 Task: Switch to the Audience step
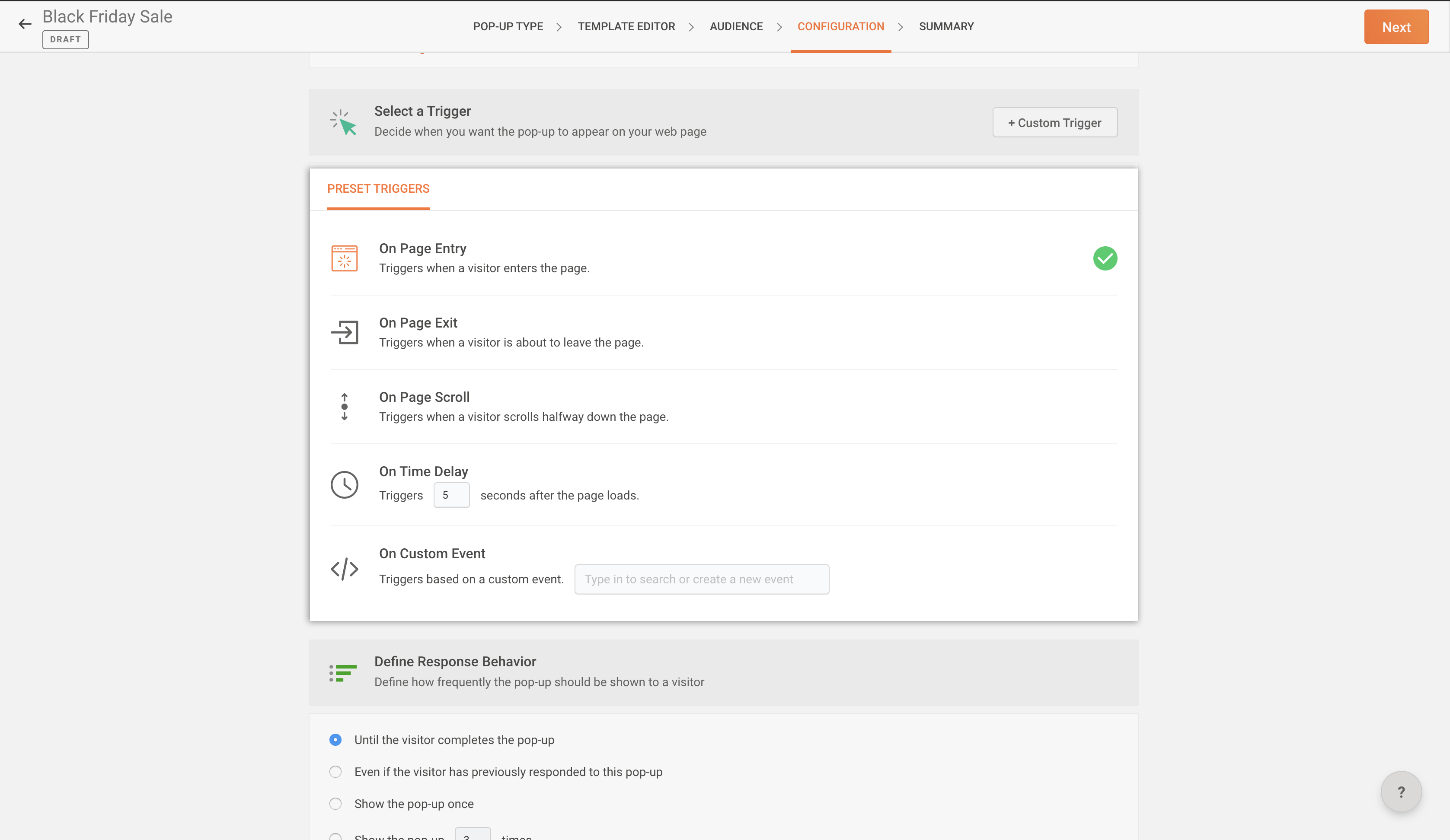click(x=736, y=26)
